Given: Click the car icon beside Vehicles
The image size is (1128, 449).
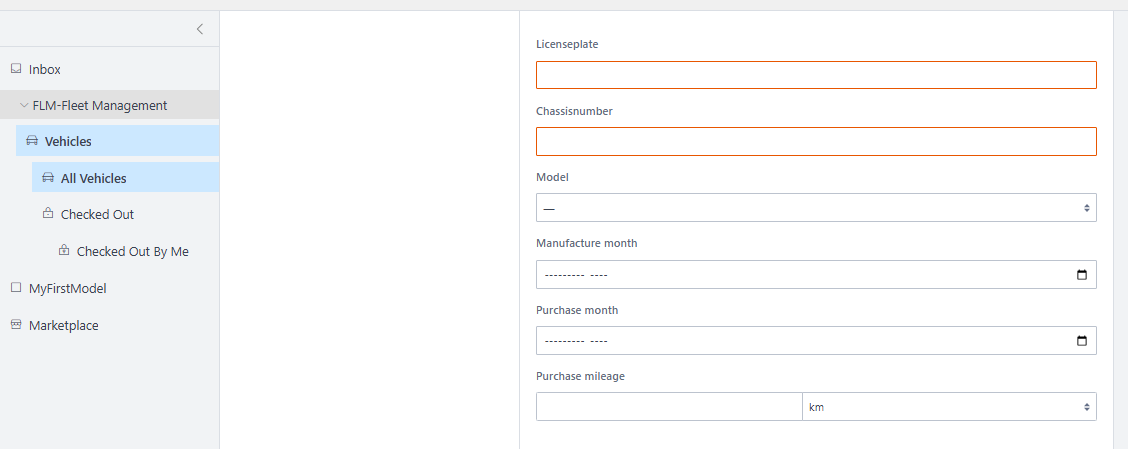Looking at the screenshot, I should [32, 141].
